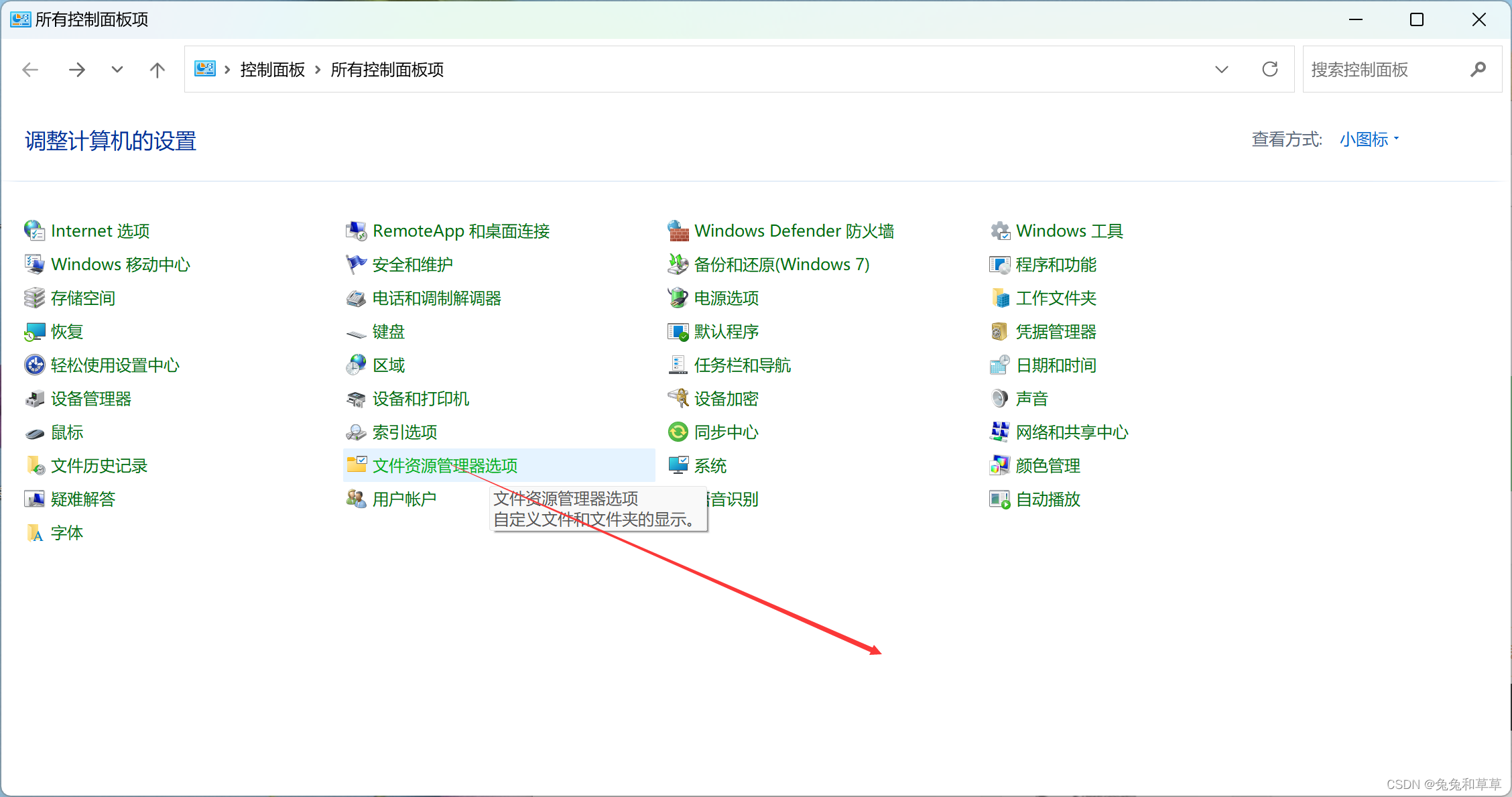
Task: Launch 设备管理器 (Device Manager)
Action: click(91, 398)
